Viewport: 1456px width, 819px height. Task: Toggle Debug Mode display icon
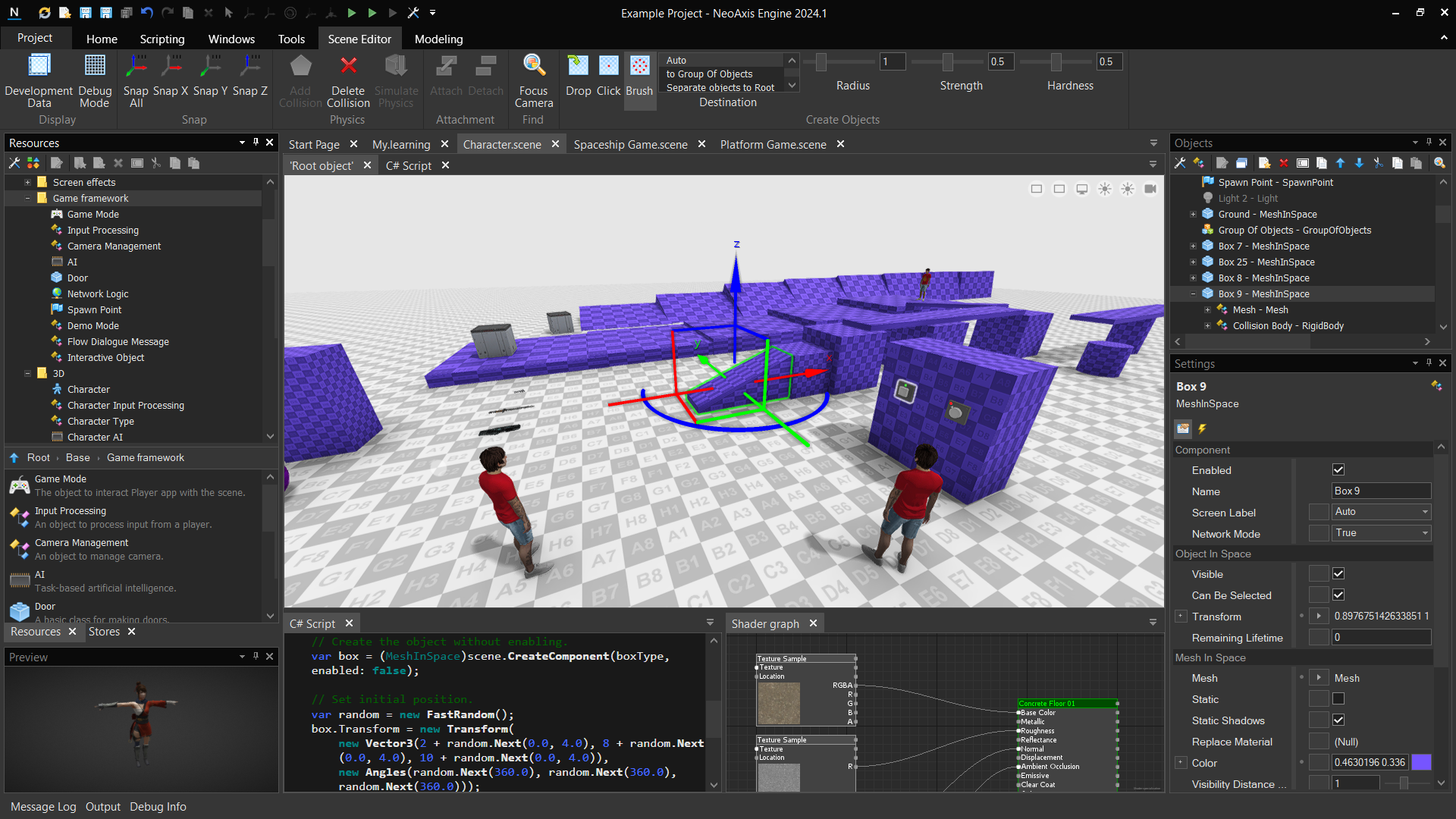(95, 66)
